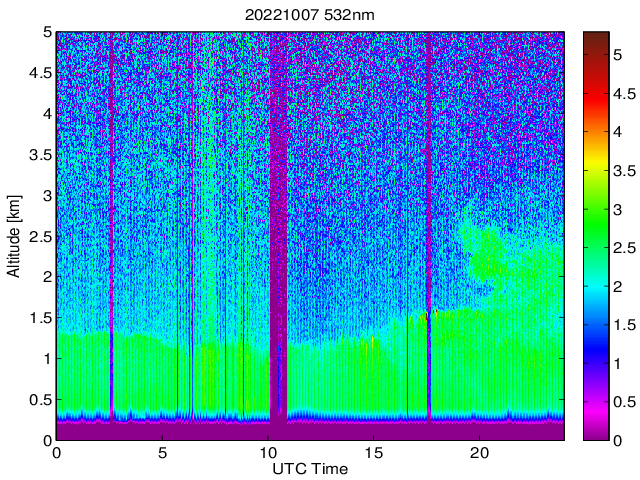The width and height of the screenshot is (640, 480).
Task: Click the x-axis tick label 15
Action: (373, 453)
